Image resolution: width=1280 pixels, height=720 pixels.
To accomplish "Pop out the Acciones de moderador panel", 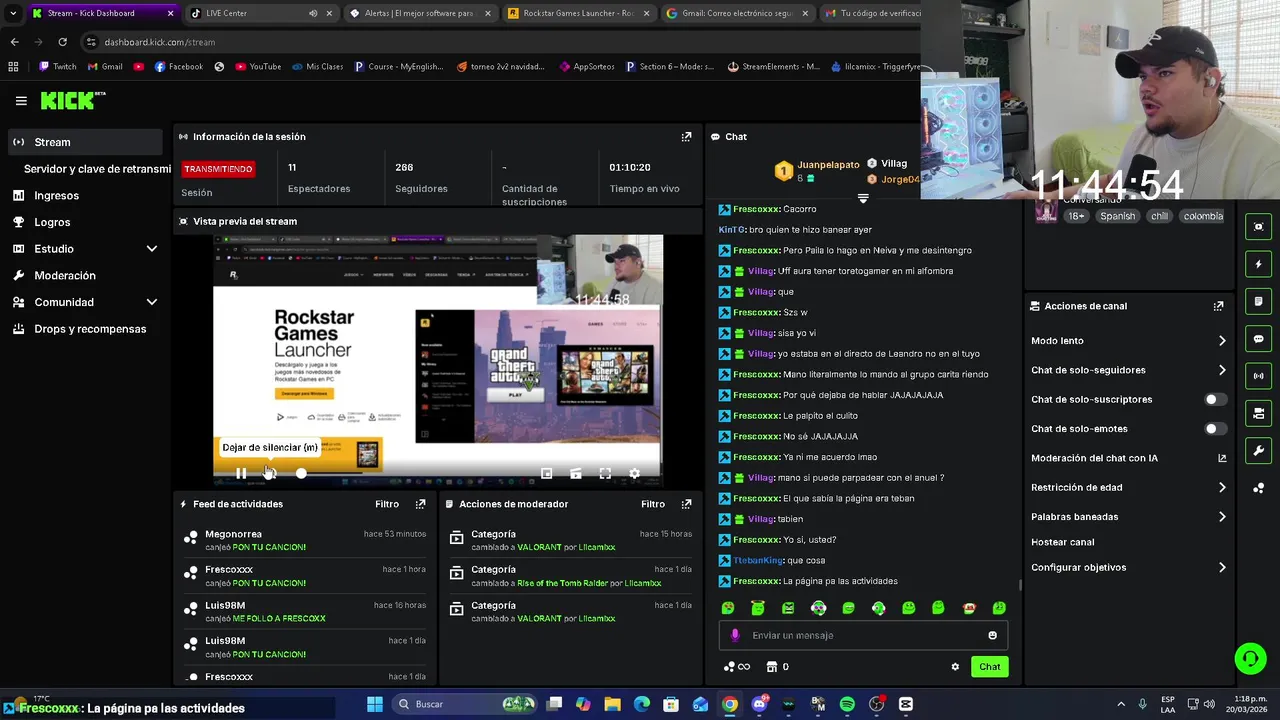I will pos(686,504).
